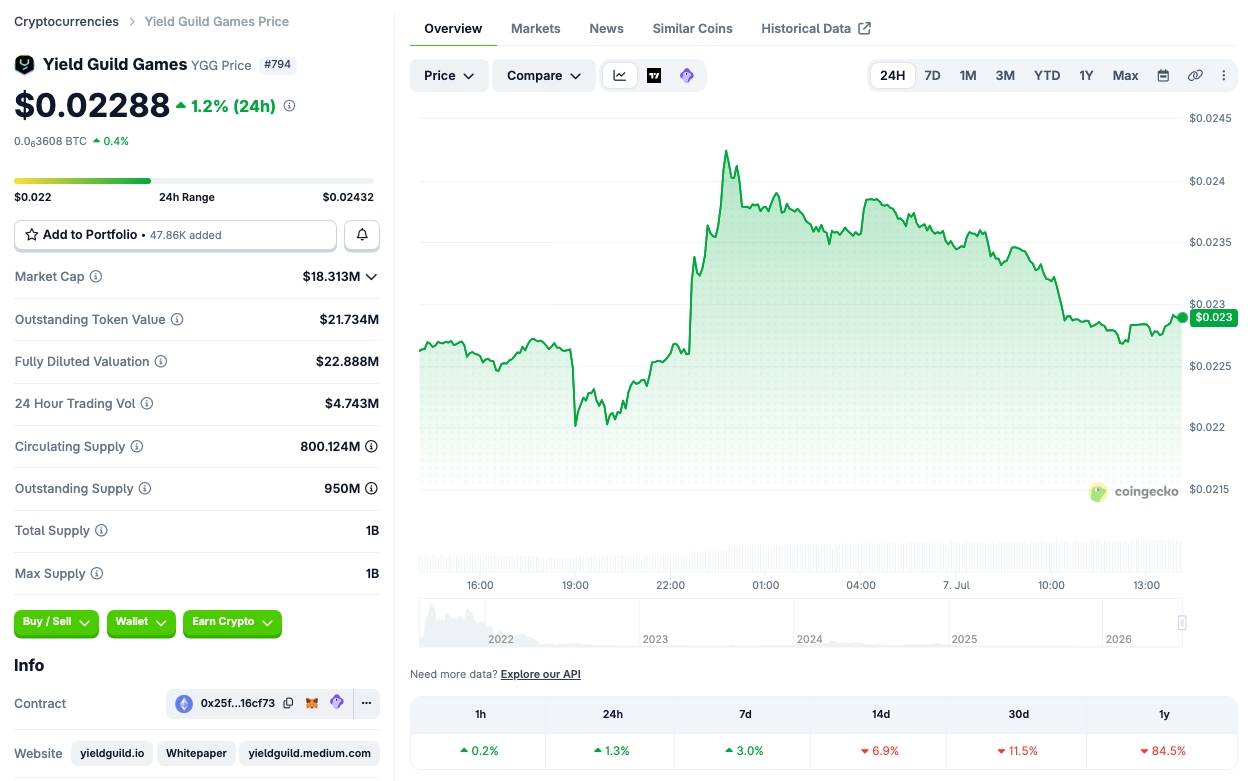1248x781 pixels.
Task: Open the yieldguild.medium.com link
Action: pyautogui.click(x=310, y=753)
